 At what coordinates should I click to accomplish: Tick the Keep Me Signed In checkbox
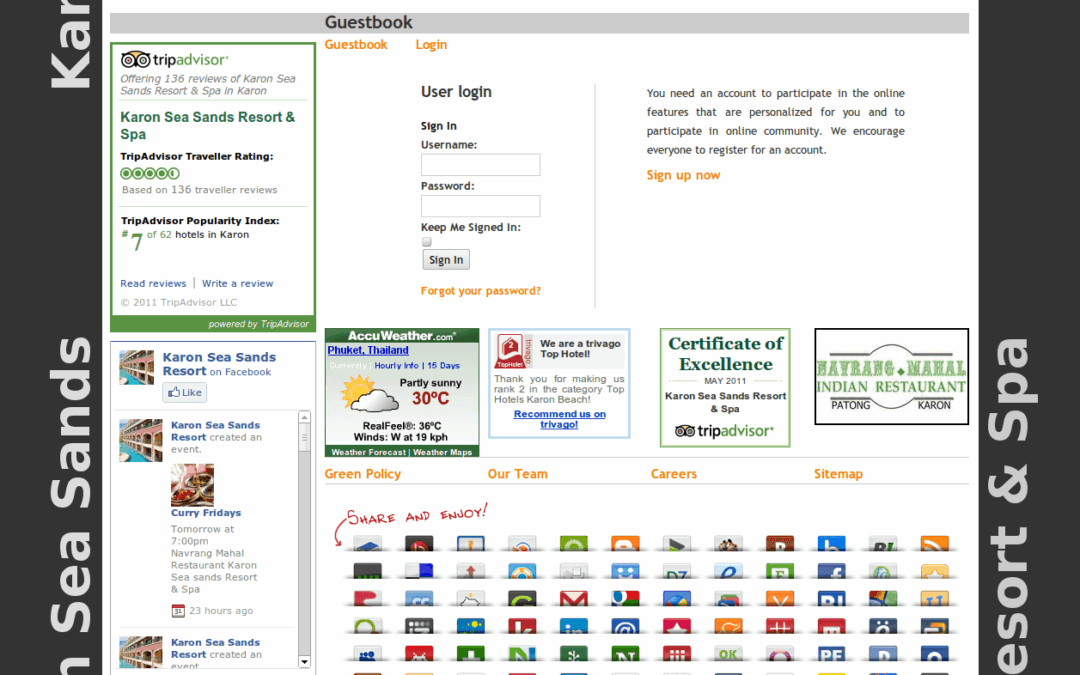pos(426,242)
